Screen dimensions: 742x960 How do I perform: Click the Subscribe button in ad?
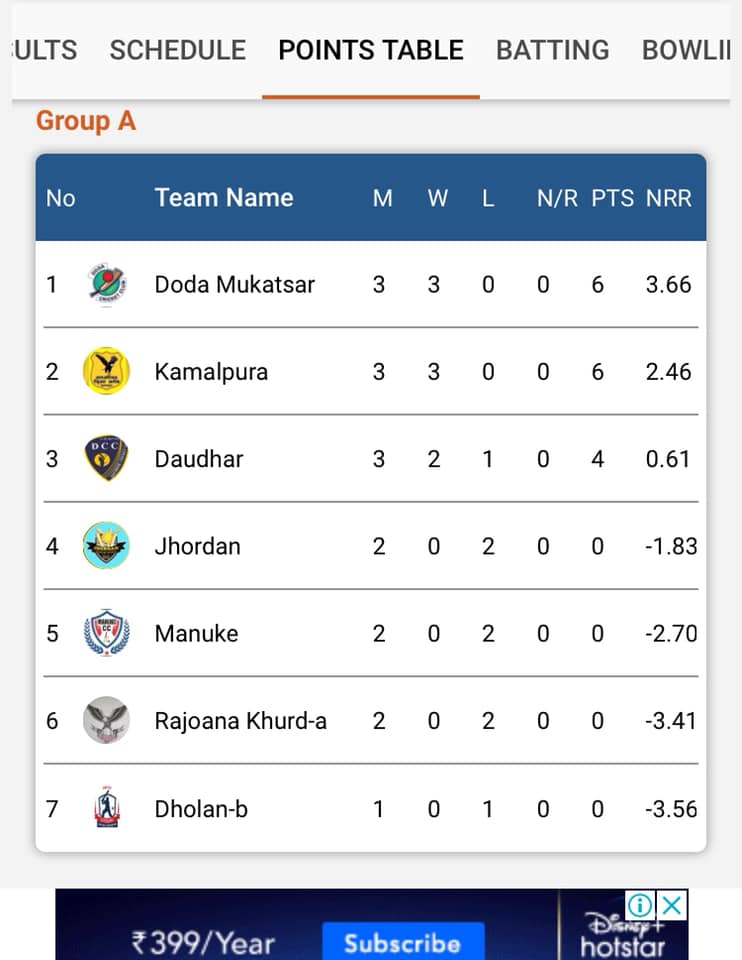coord(403,942)
